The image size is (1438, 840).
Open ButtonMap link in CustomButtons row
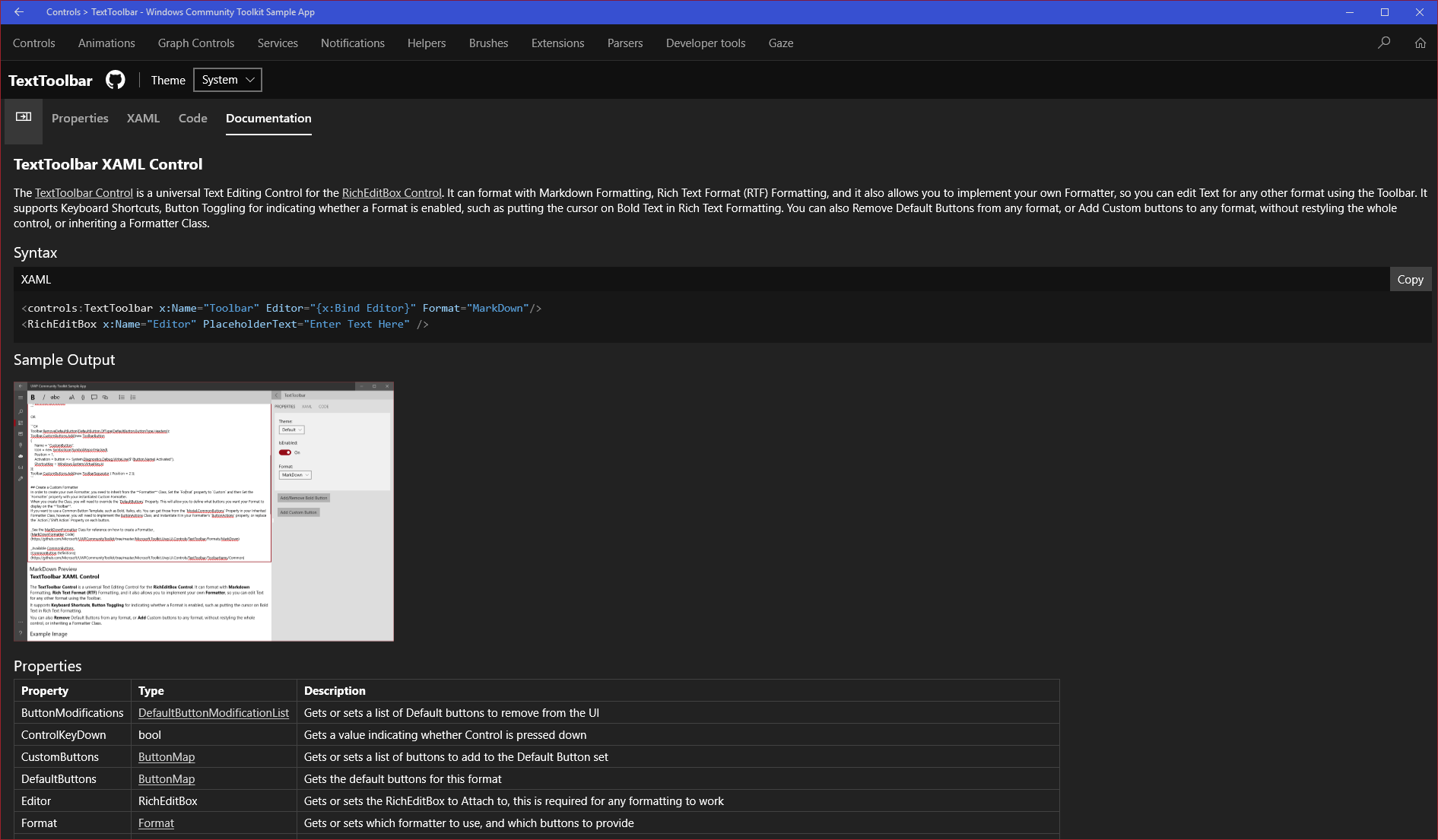tap(167, 757)
